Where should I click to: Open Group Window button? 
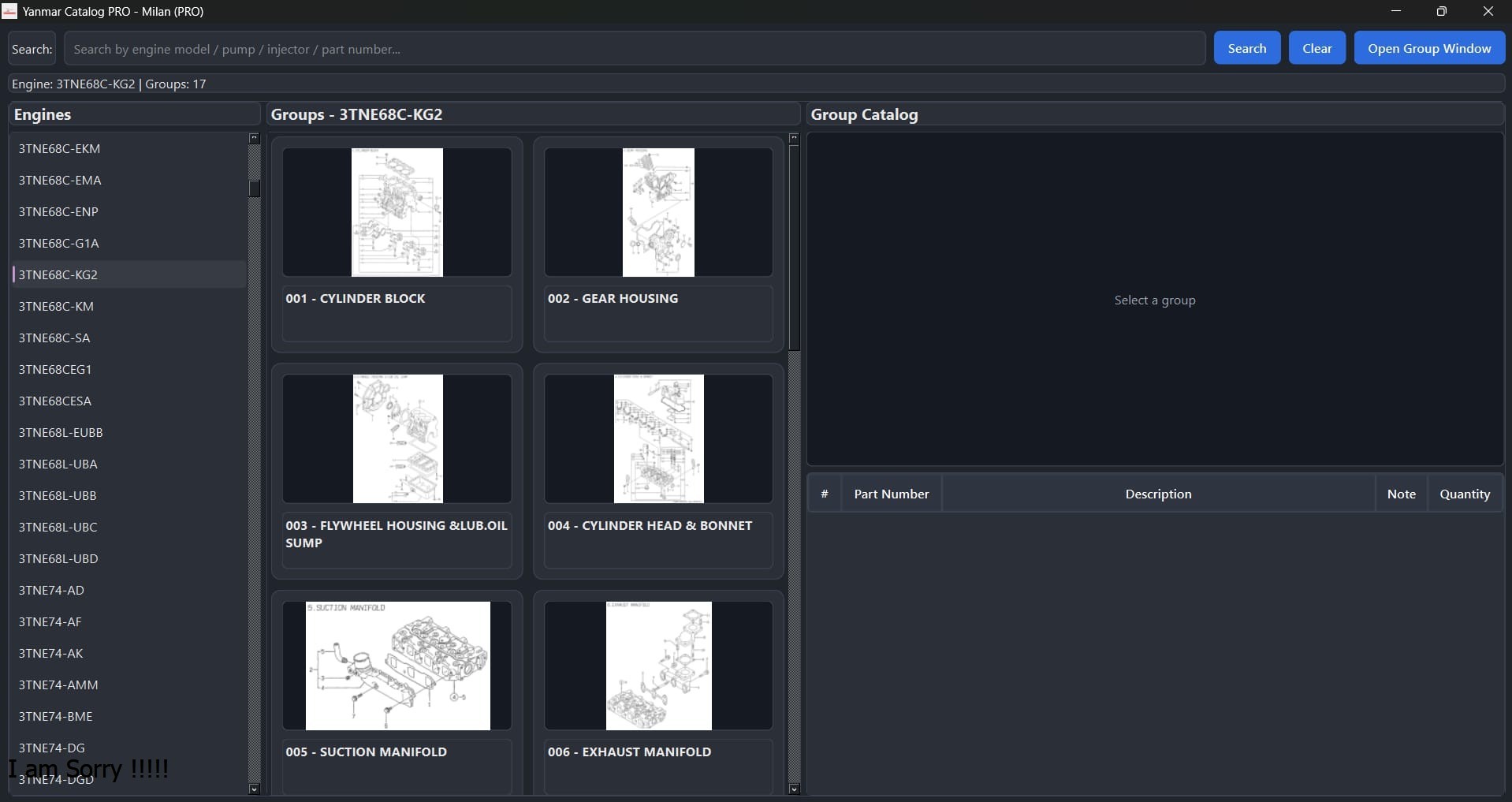pyautogui.click(x=1429, y=48)
